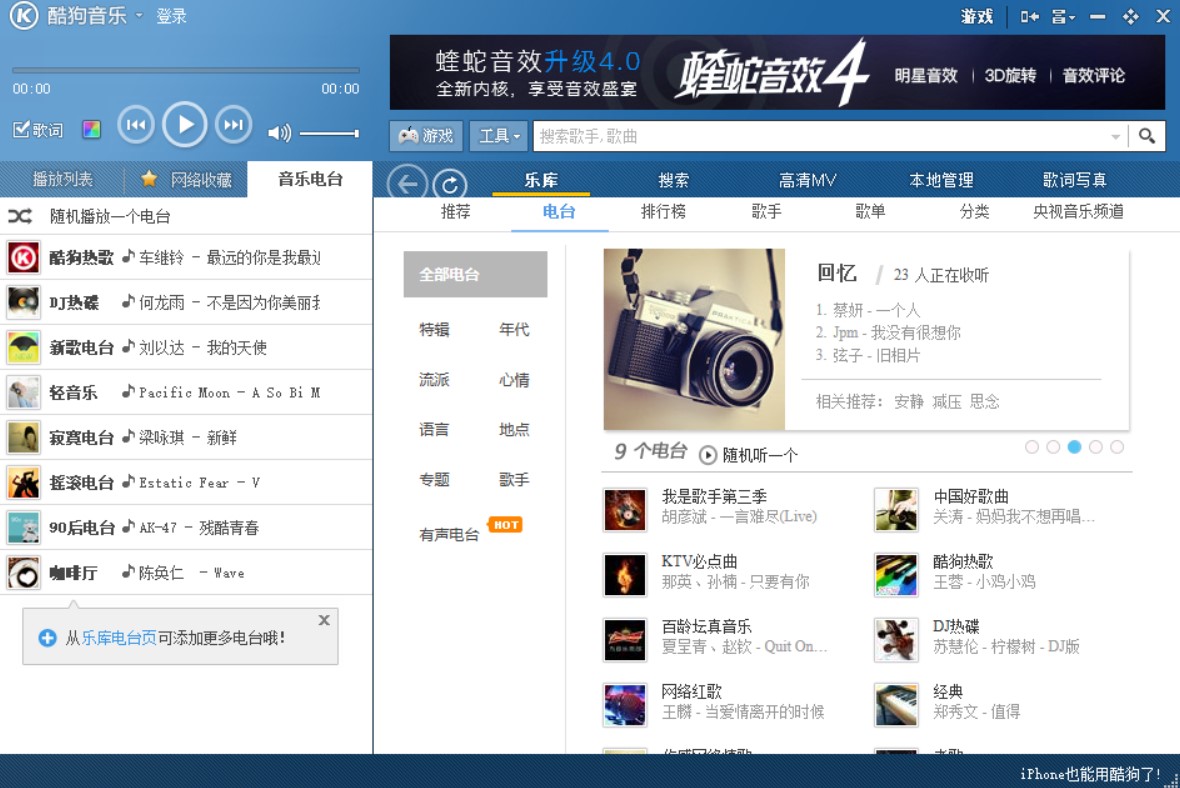Expand the 工具 dropdown menu

pos(499,136)
